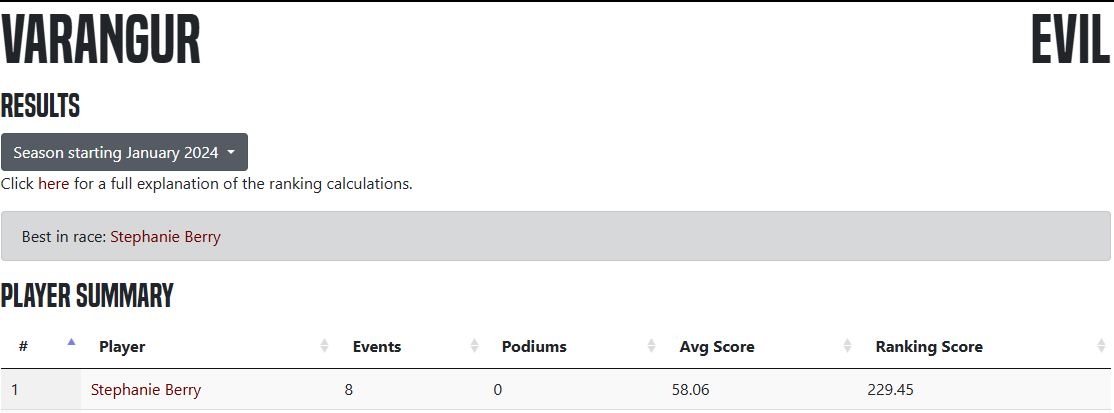
Task: Click the EVIL heading text
Action: [1070, 42]
